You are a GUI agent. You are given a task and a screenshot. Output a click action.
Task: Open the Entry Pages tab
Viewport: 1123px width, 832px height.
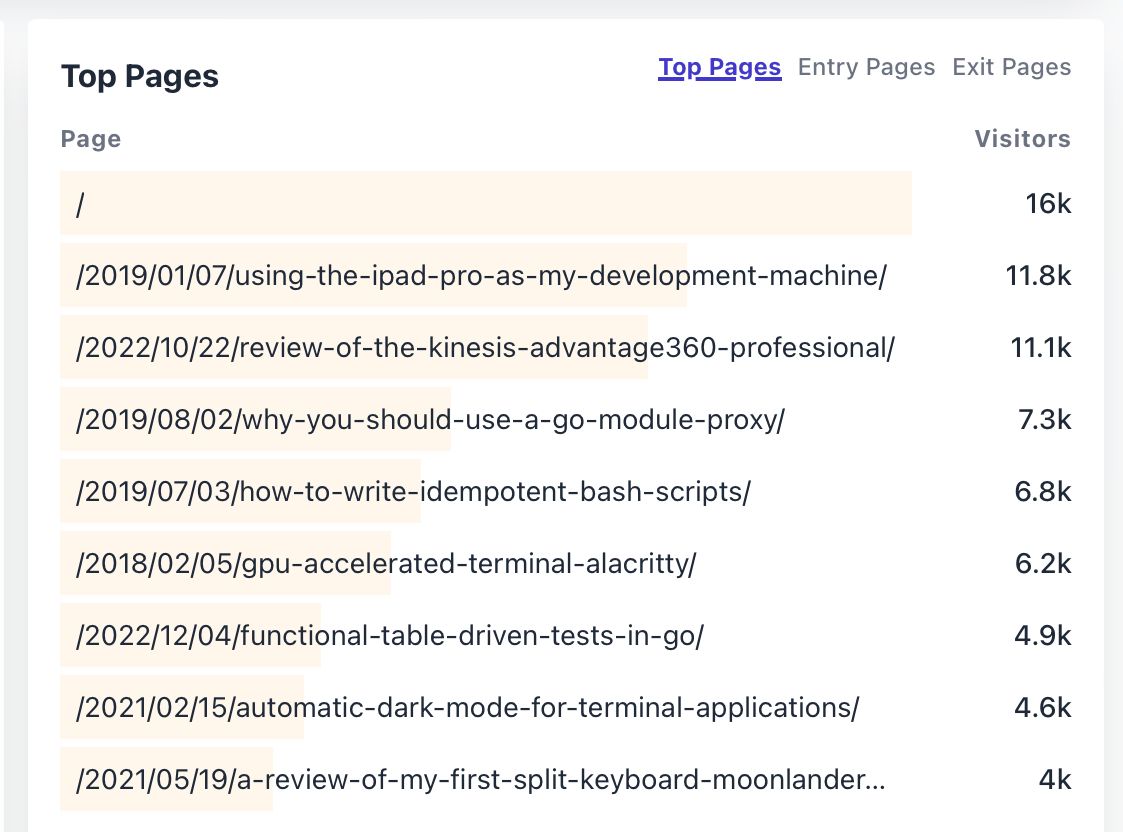[x=866, y=67]
